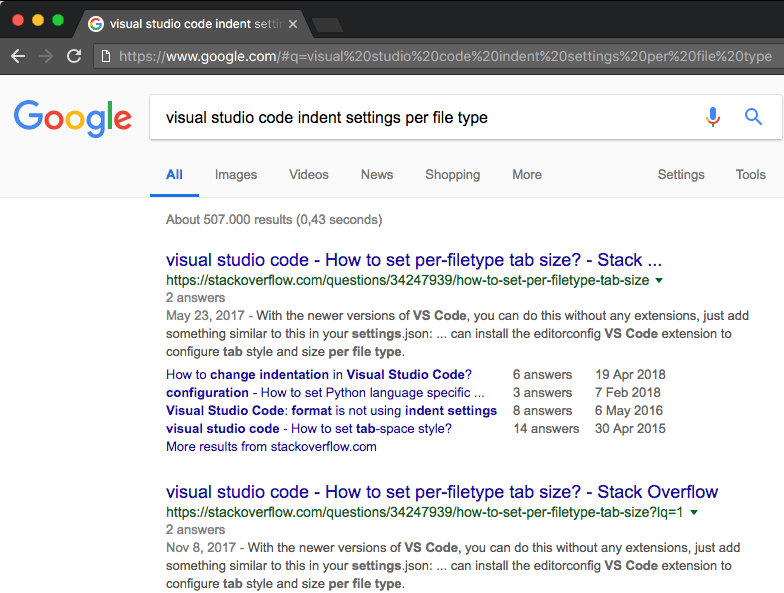Image resolution: width=784 pixels, height=593 pixels.
Task: Click inside the Google search query field
Action: [420, 117]
